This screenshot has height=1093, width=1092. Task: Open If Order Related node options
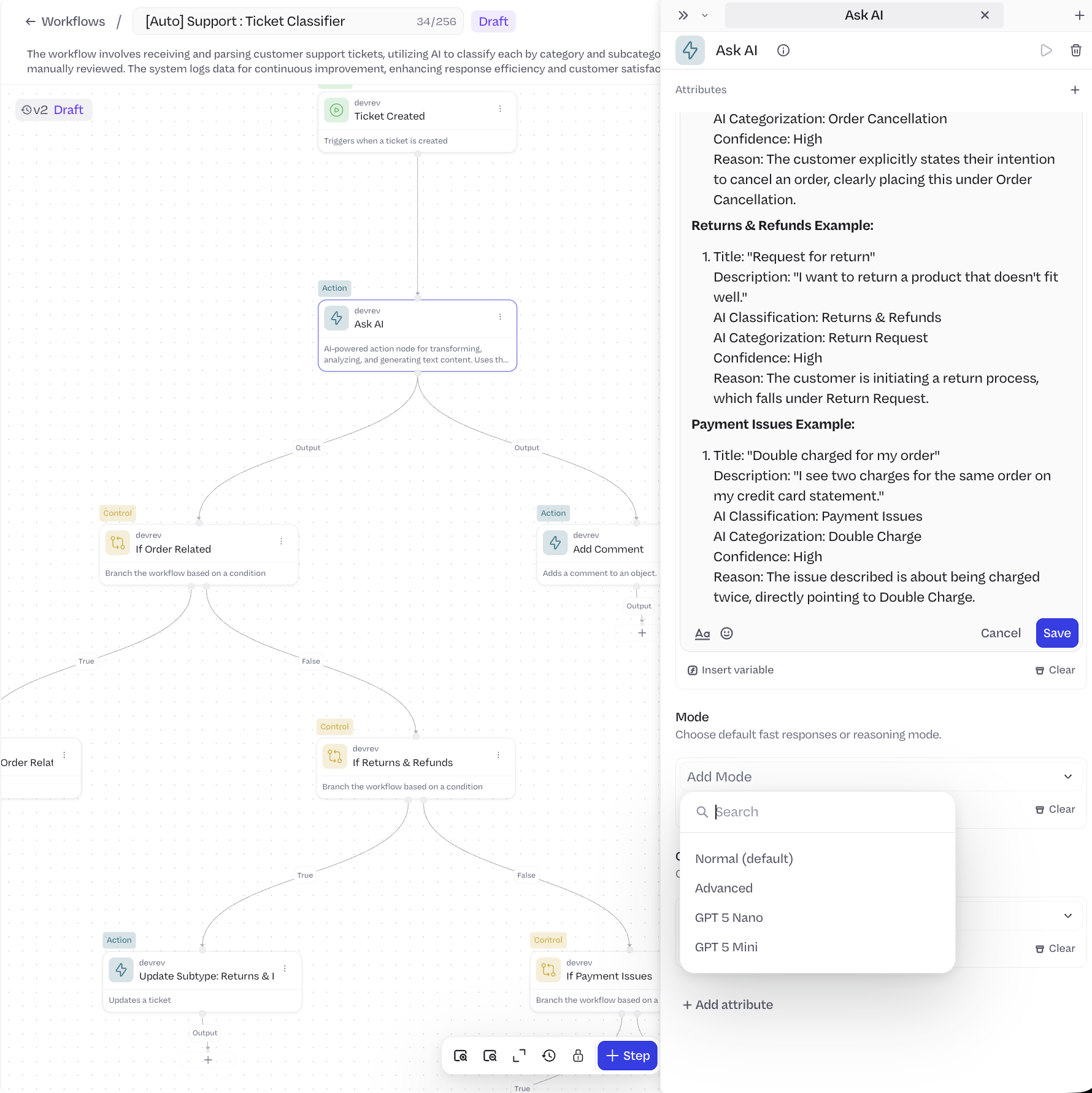[x=281, y=542]
